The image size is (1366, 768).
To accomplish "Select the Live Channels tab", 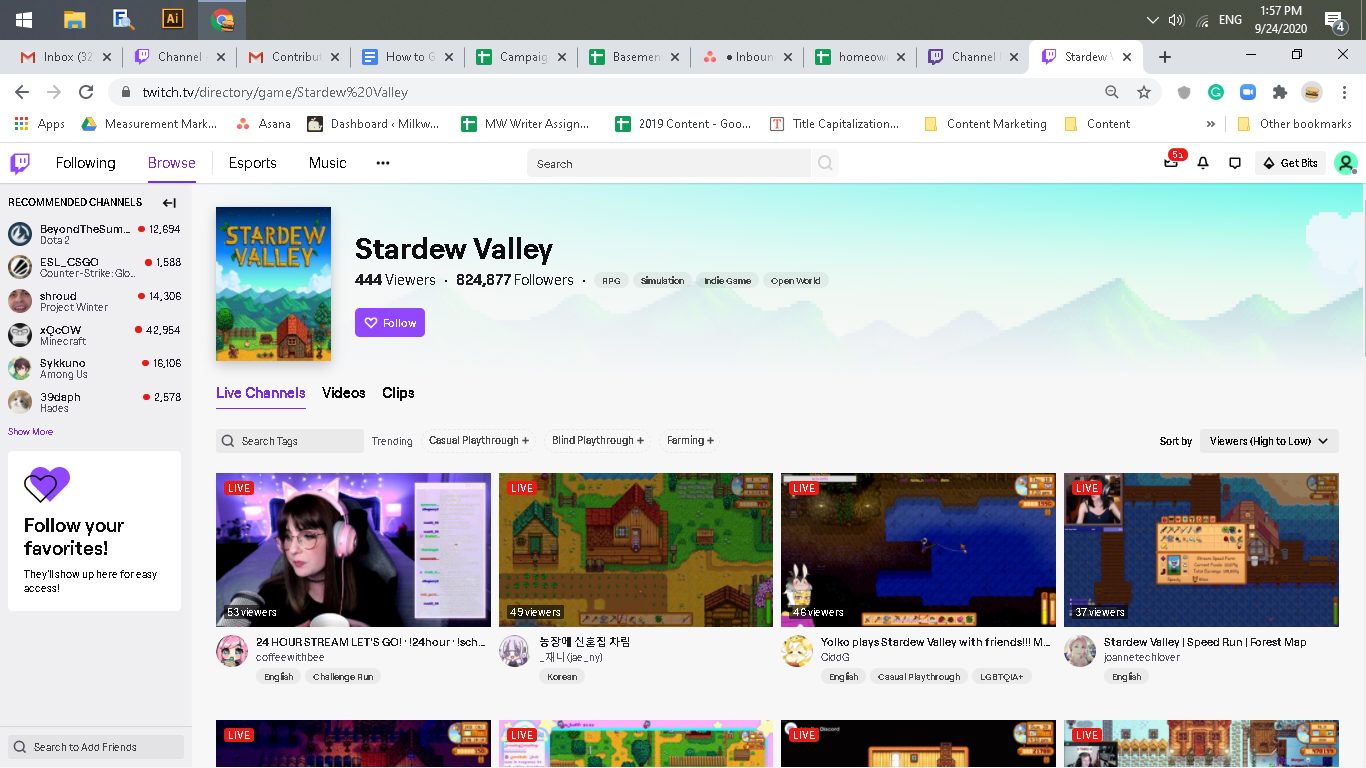I will 261,393.
